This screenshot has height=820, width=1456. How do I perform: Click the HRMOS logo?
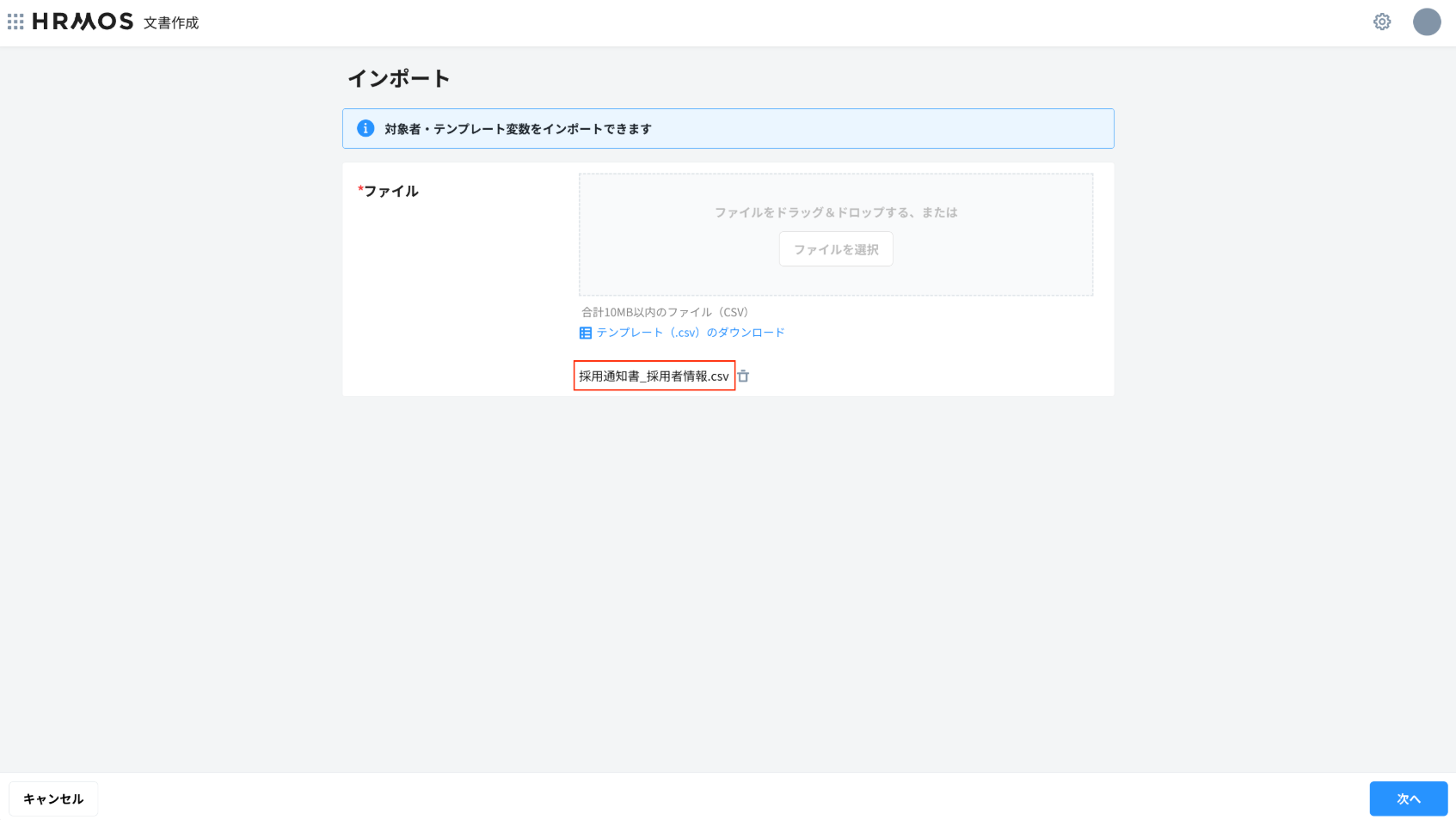(83, 21)
